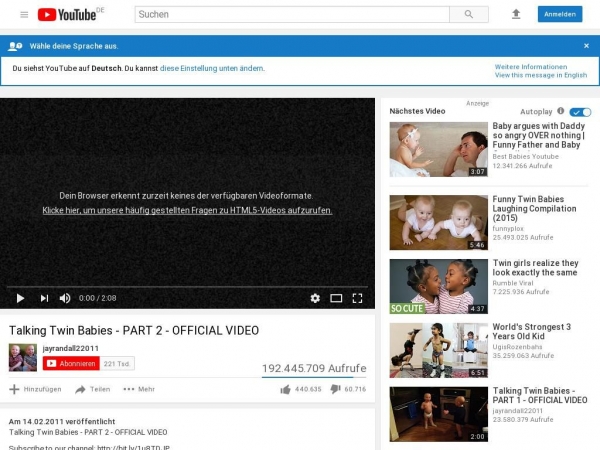Open 'Twin girls realize they look' title

click(x=535, y=268)
